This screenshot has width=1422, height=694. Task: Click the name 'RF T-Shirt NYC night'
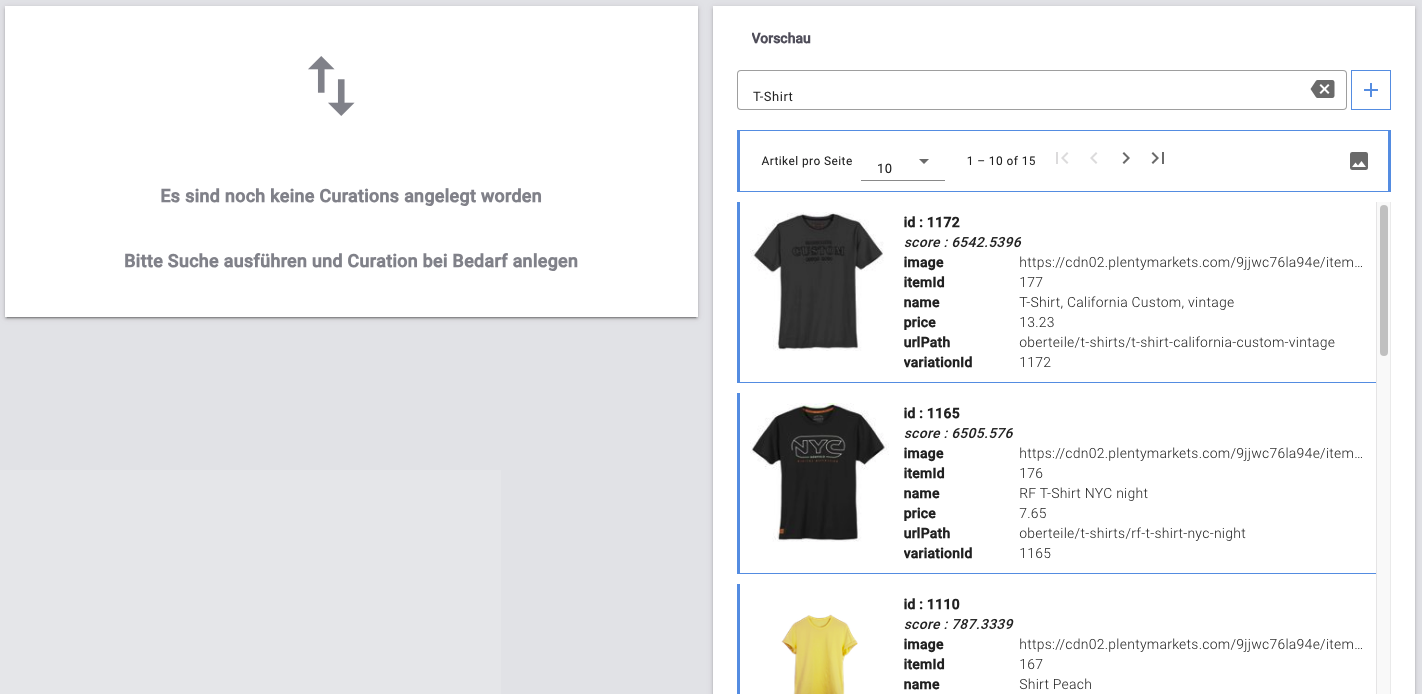point(1083,493)
